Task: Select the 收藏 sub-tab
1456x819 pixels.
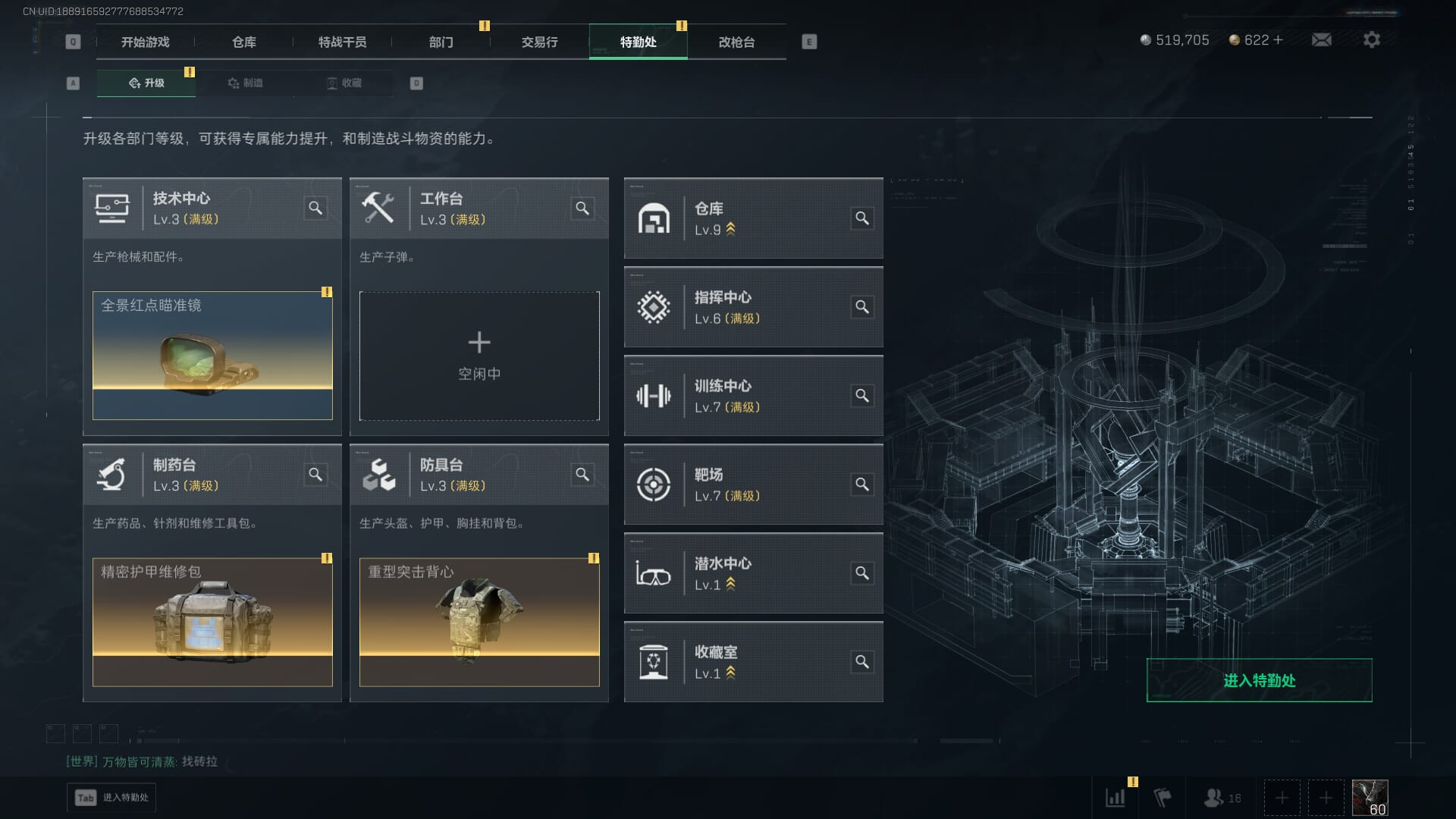Action: [344, 83]
